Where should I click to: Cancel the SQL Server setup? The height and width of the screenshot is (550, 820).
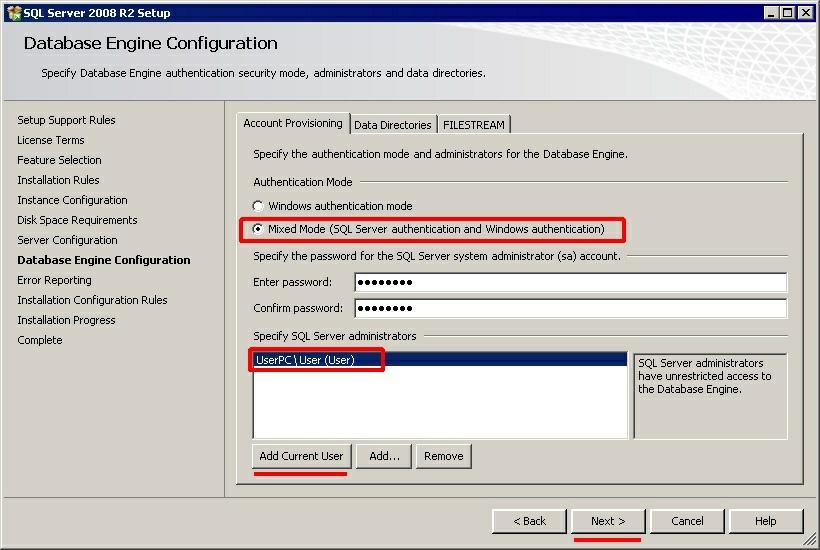[687, 521]
